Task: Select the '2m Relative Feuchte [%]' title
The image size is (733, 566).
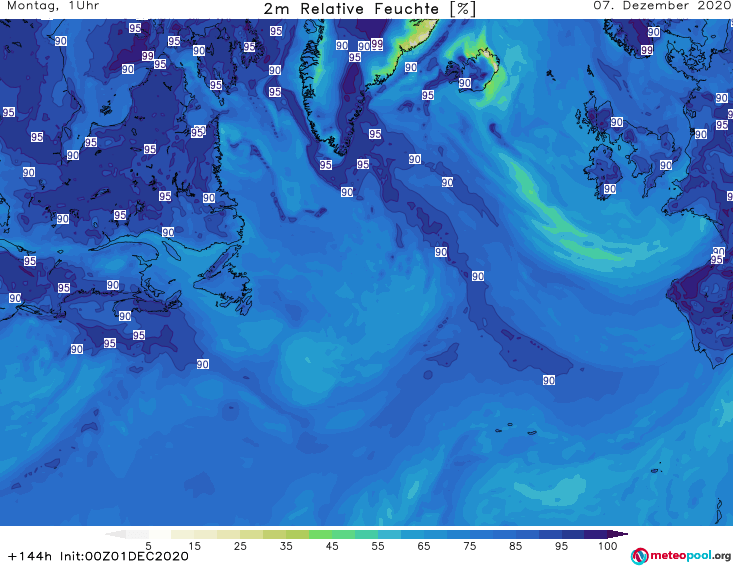Action: click(x=369, y=9)
